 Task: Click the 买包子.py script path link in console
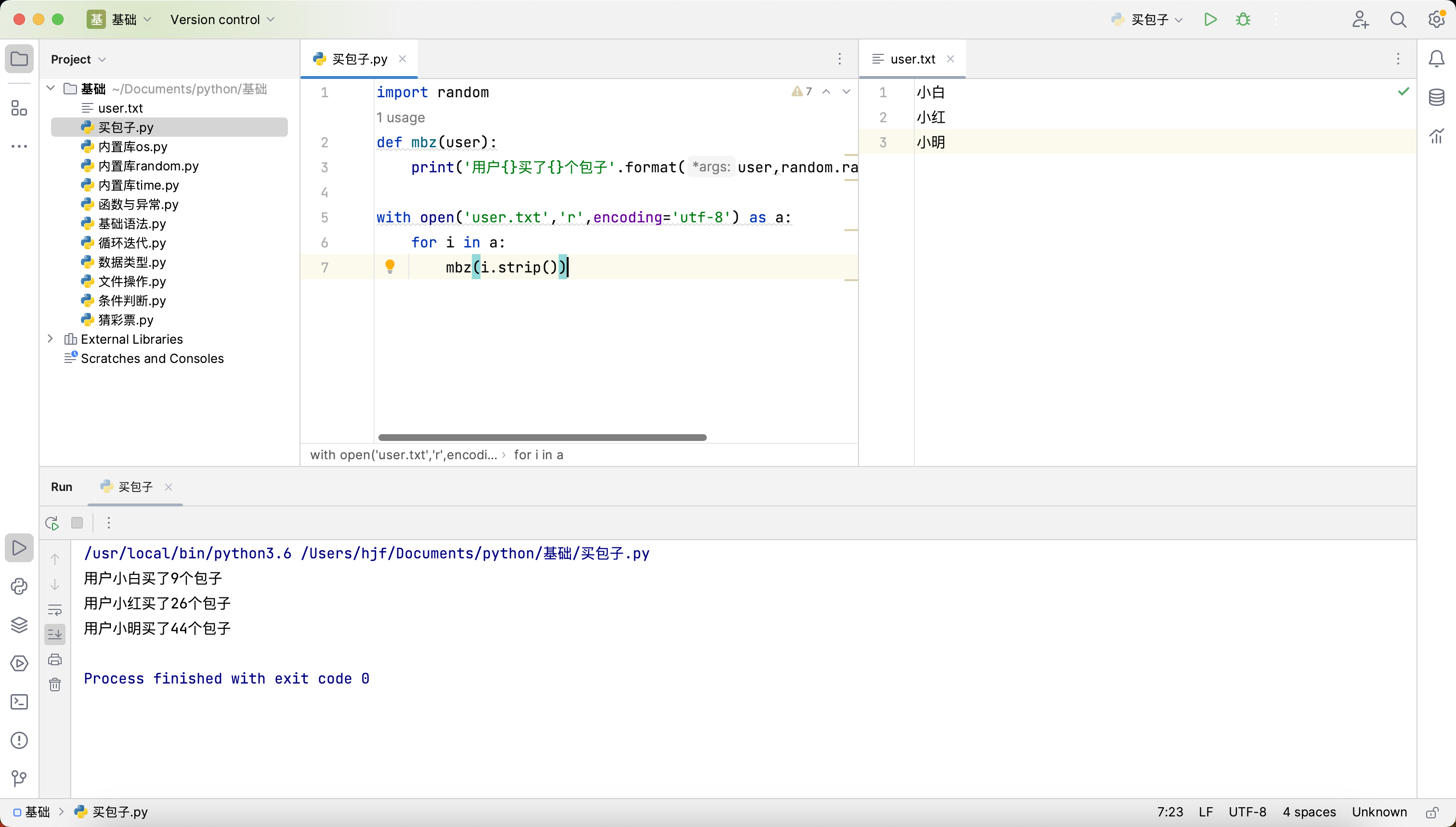[475, 553]
